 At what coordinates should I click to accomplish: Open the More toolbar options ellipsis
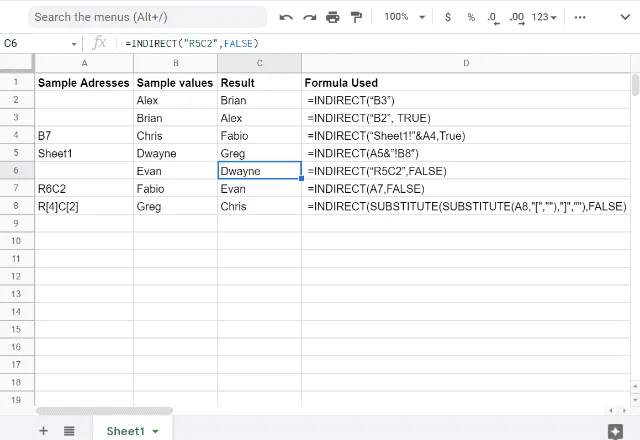pos(580,17)
